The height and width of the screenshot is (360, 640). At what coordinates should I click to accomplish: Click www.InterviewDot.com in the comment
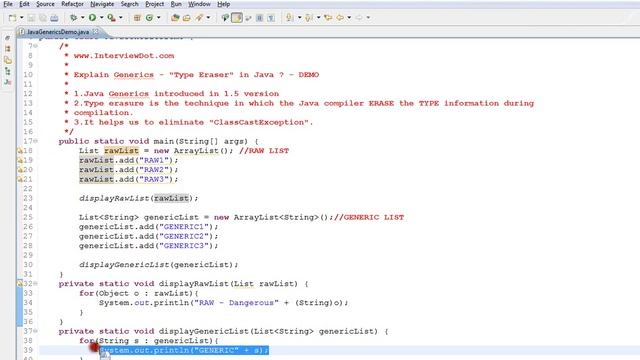pos(124,56)
